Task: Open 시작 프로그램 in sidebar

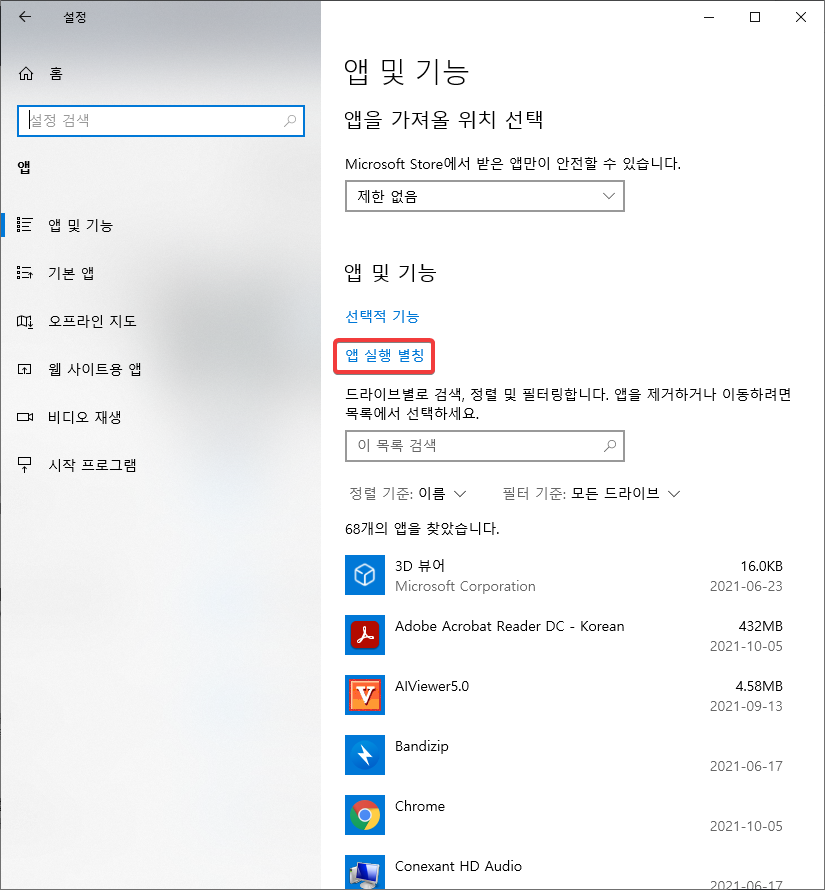Action: [x=93, y=465]
